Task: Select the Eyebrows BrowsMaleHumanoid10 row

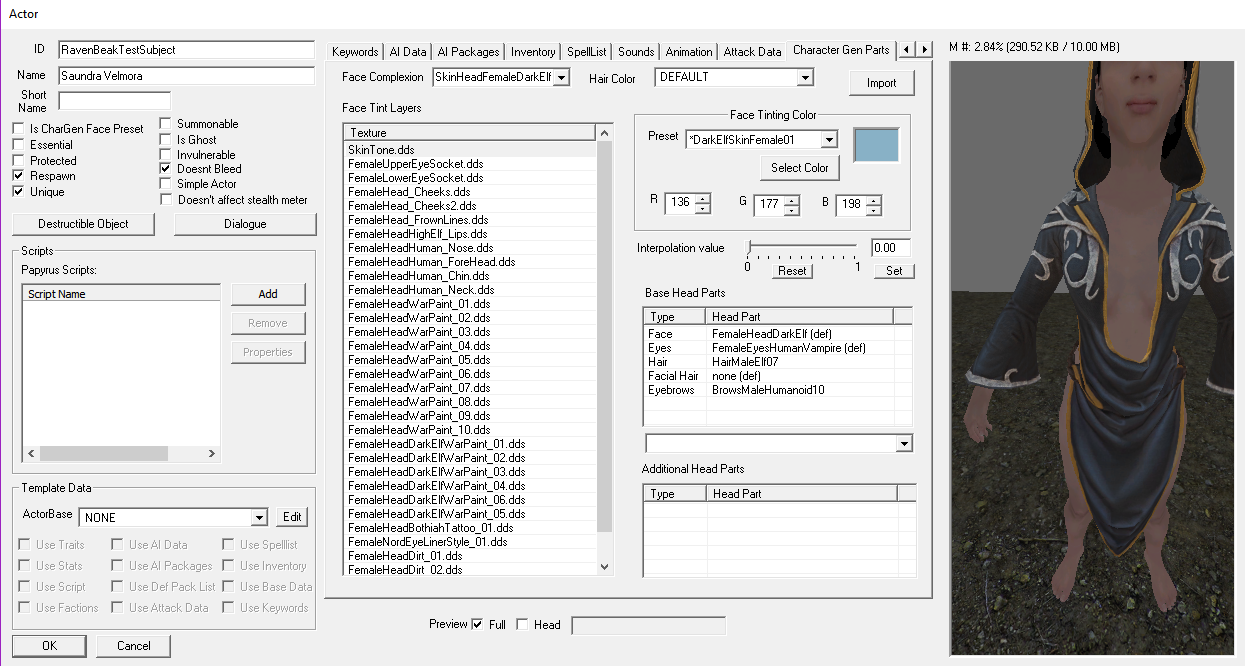Action: point(777,390)
